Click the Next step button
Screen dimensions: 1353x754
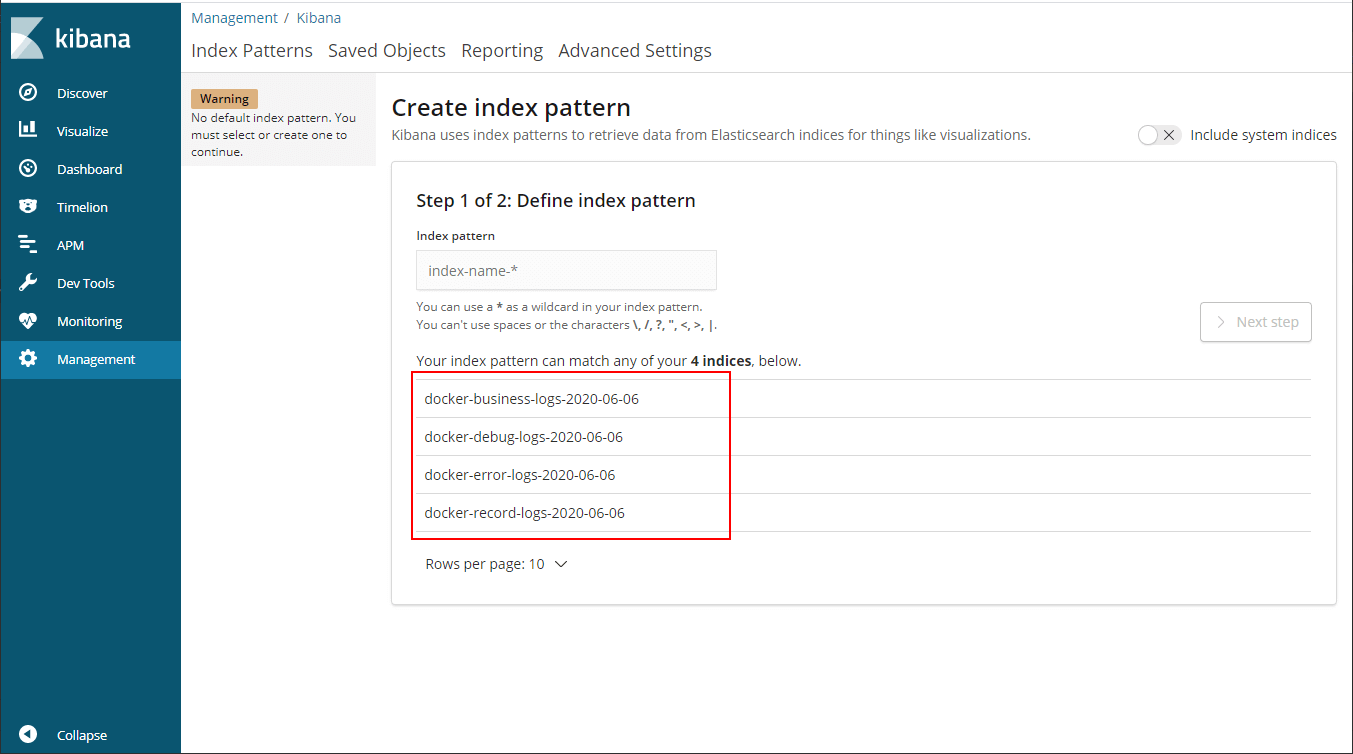[x=1256, y=322]
